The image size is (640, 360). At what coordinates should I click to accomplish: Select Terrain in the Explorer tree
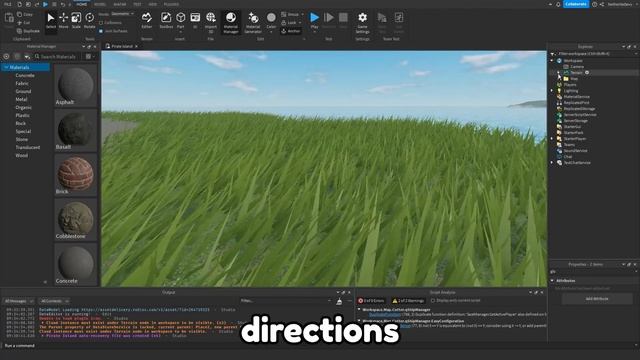click(x=576, y=73)
